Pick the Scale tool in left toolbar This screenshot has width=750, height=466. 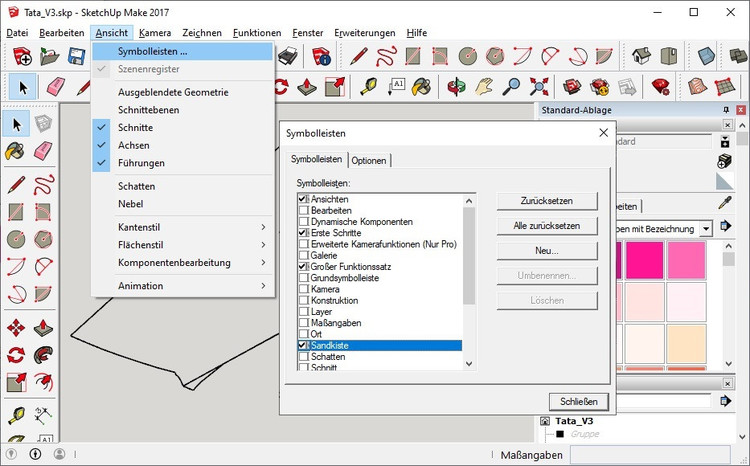coord(15,382)
